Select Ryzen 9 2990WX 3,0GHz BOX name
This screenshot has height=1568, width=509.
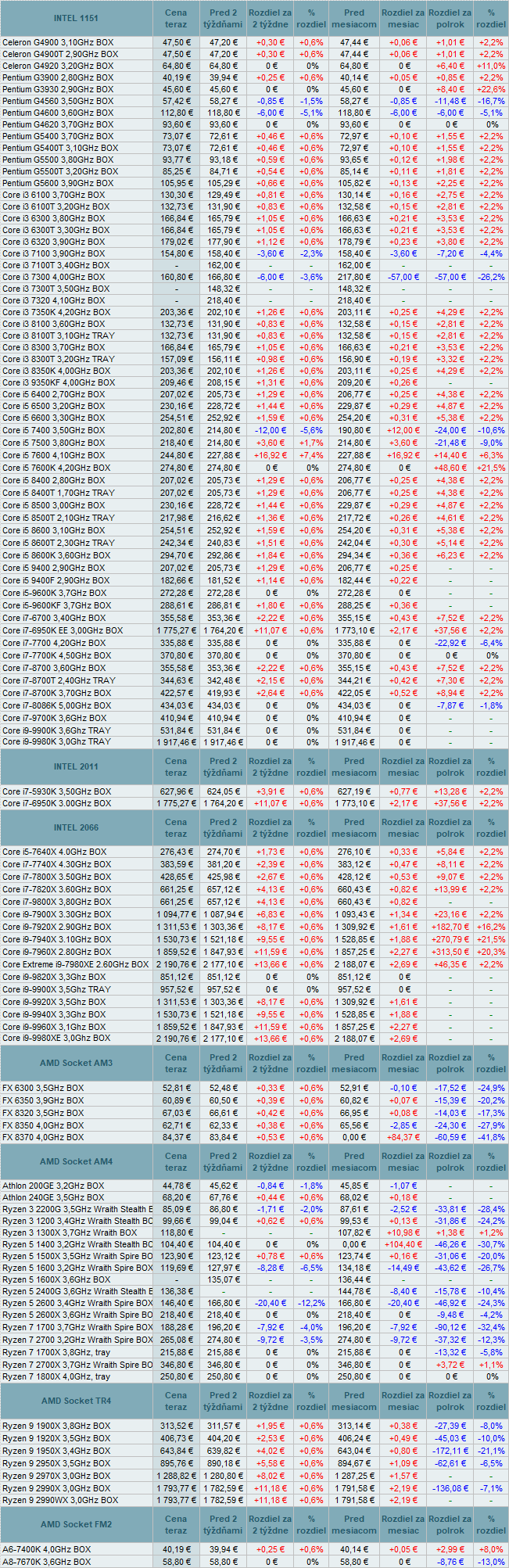click(60, 1500)
